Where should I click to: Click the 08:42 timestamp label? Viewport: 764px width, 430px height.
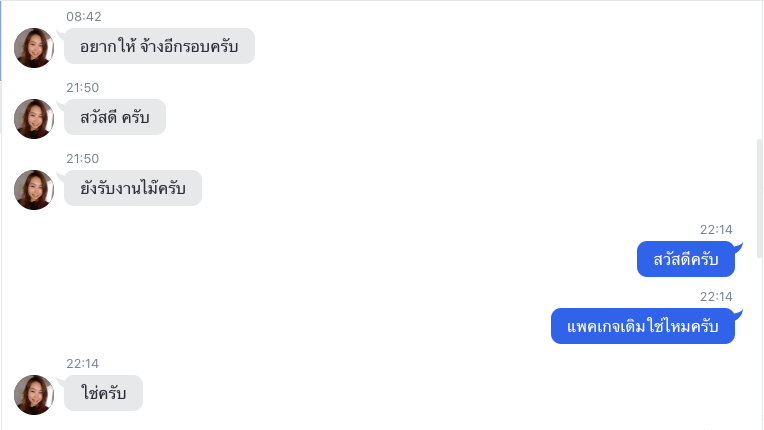pos(84,17)
